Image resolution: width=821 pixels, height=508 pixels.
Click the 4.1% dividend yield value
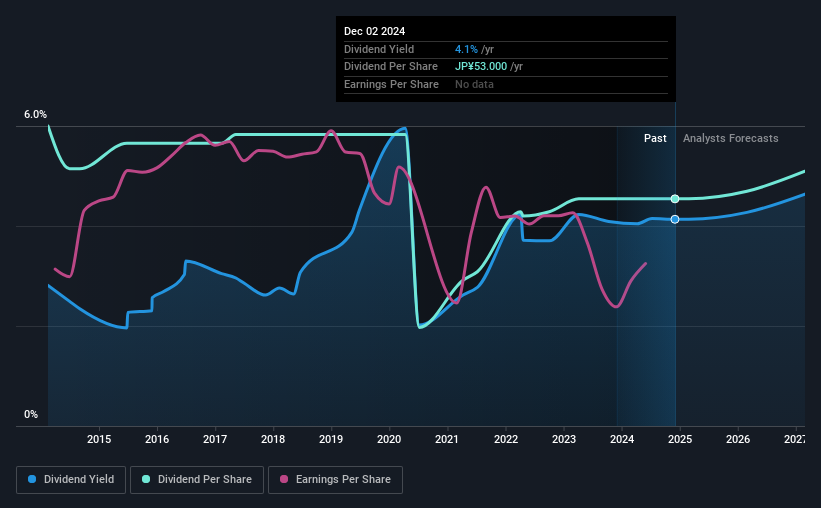pos(466,49)
